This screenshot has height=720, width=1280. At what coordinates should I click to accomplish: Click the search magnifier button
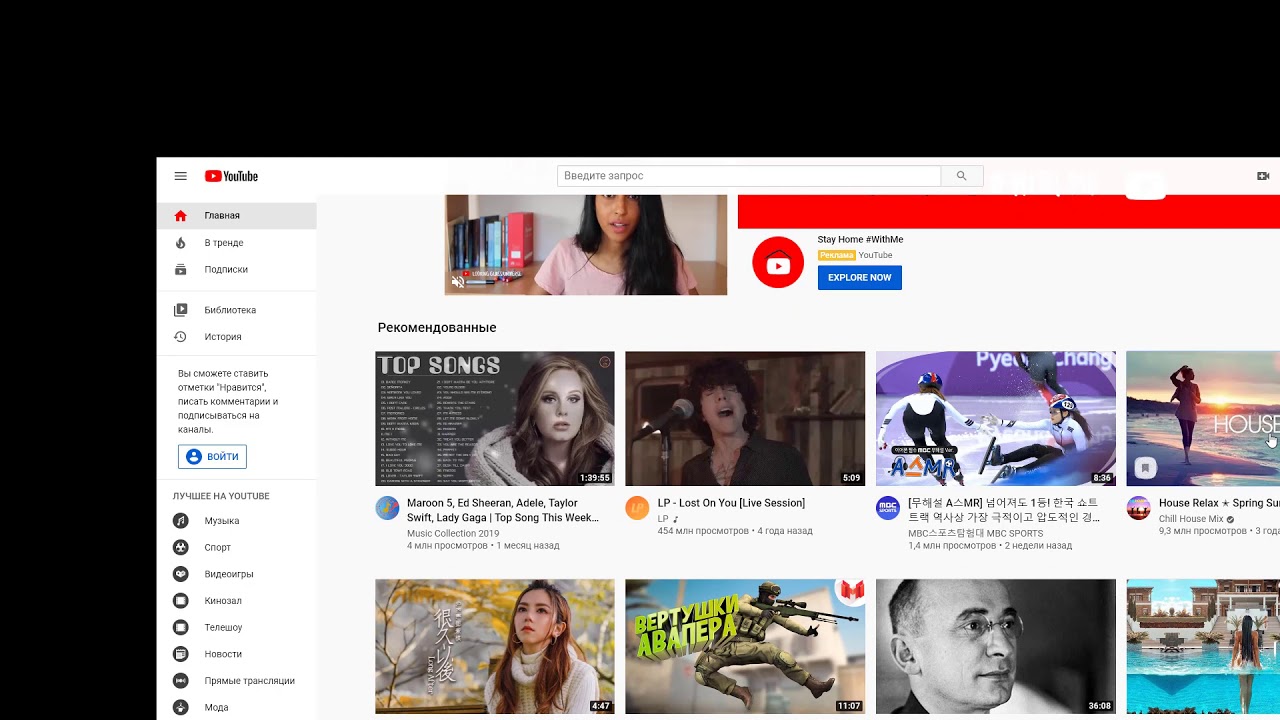[961, 176]
